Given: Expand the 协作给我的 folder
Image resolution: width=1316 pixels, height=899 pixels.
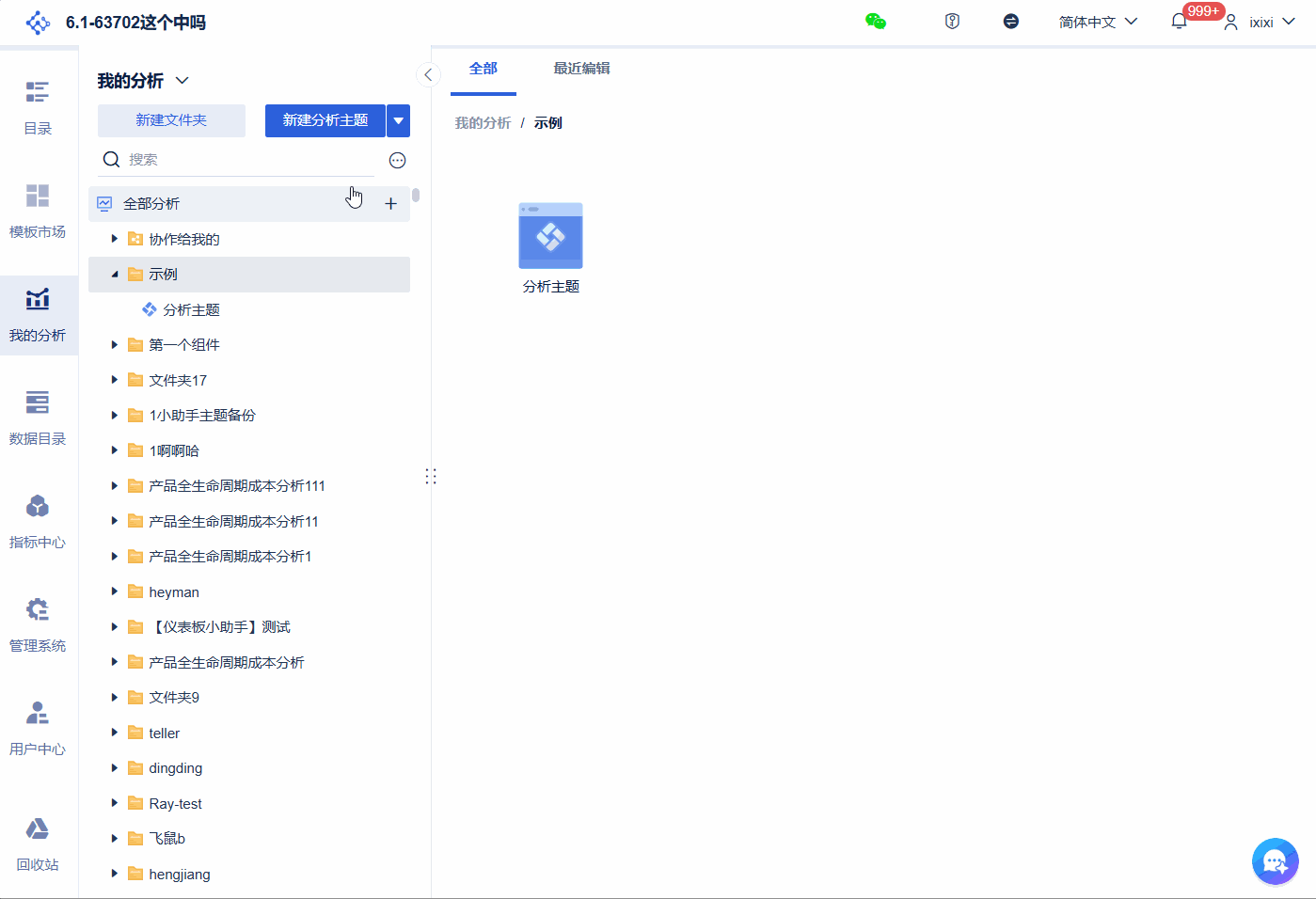Looking at the screenshot, I should [115, 239].
